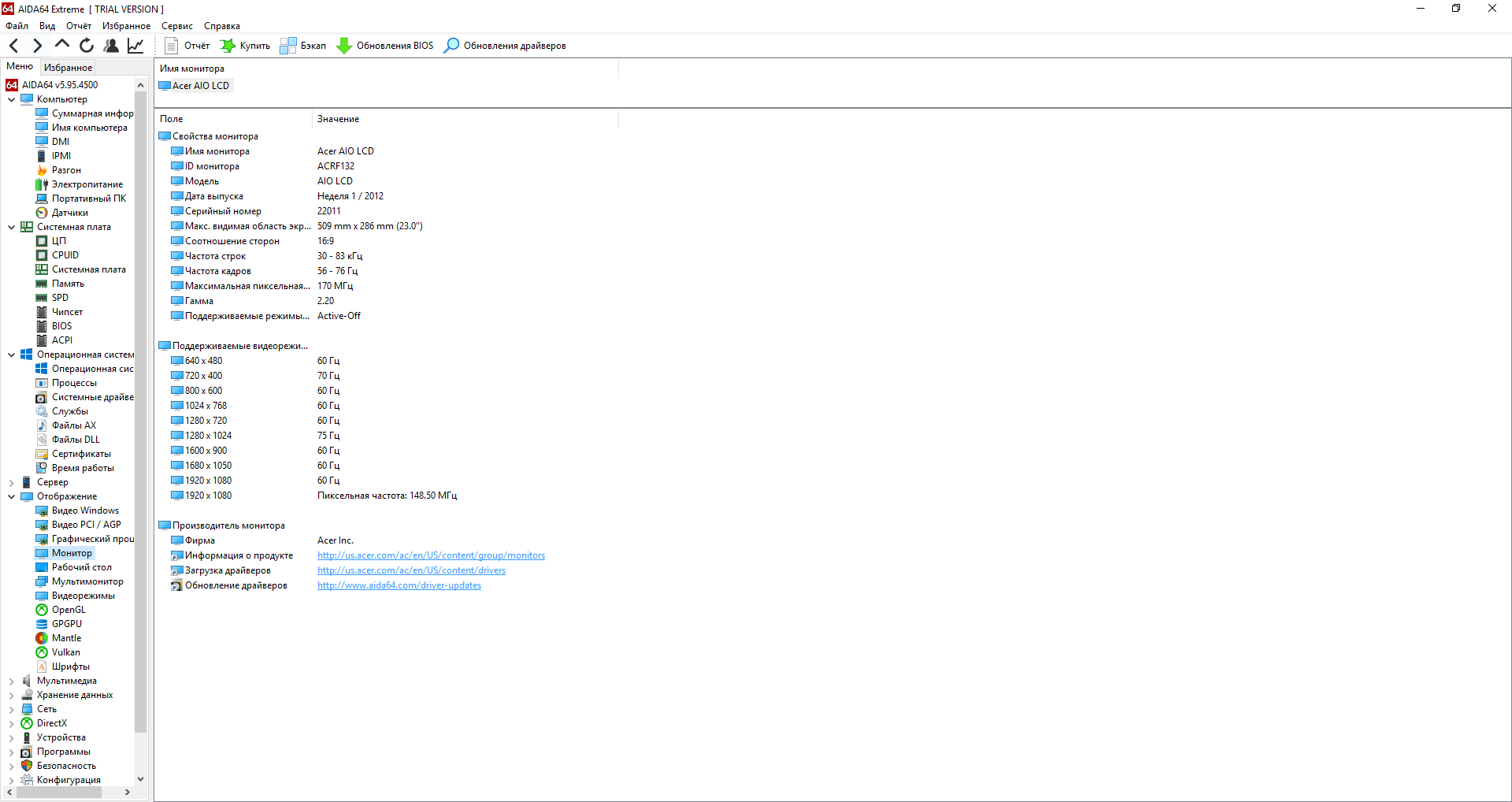This screenshot has width=1512, height=802.
Task: Select the Службы services tree item
Action: click(x=62, y=411)
